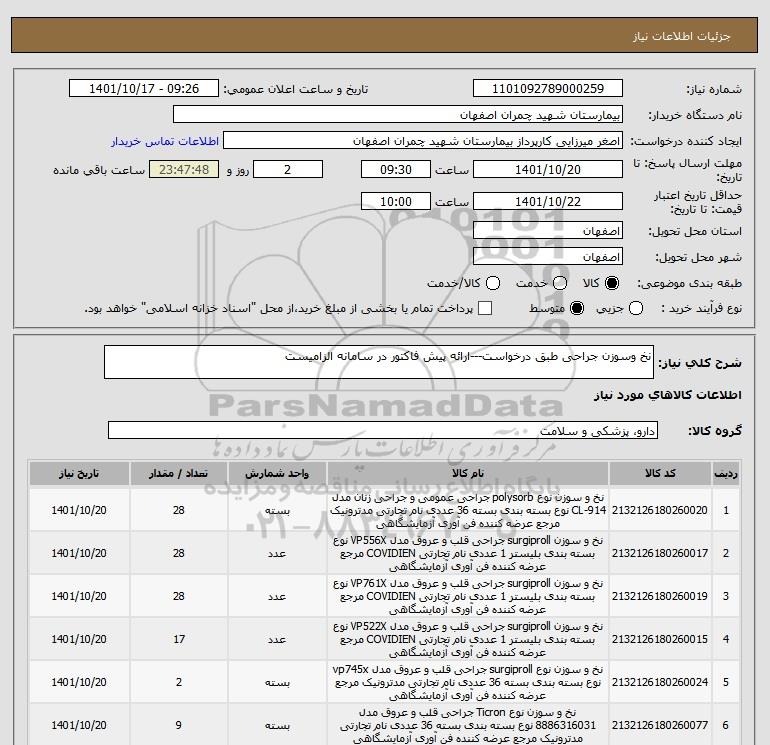Click the request creator field اصغر میرزایی

click(x=423, y=141)
